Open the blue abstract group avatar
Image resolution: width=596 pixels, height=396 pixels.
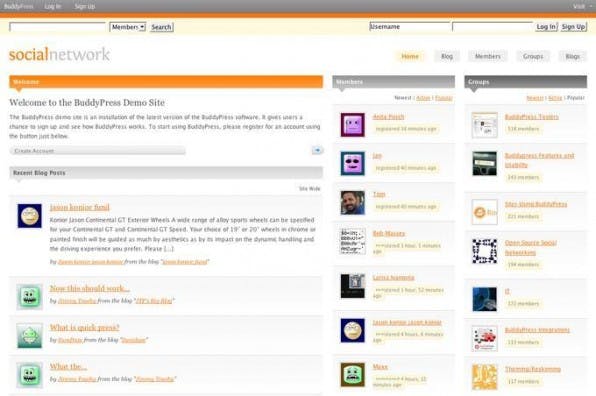tap(484, 299)
